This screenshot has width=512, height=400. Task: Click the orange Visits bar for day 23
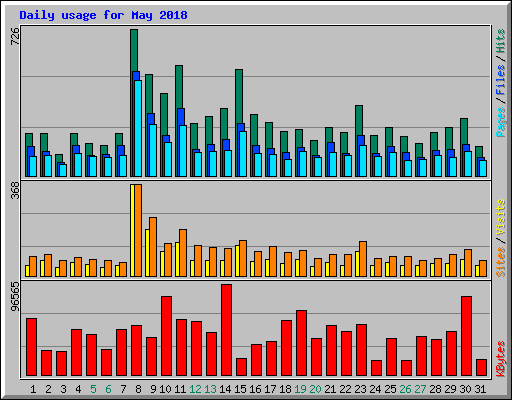(363, 259)
